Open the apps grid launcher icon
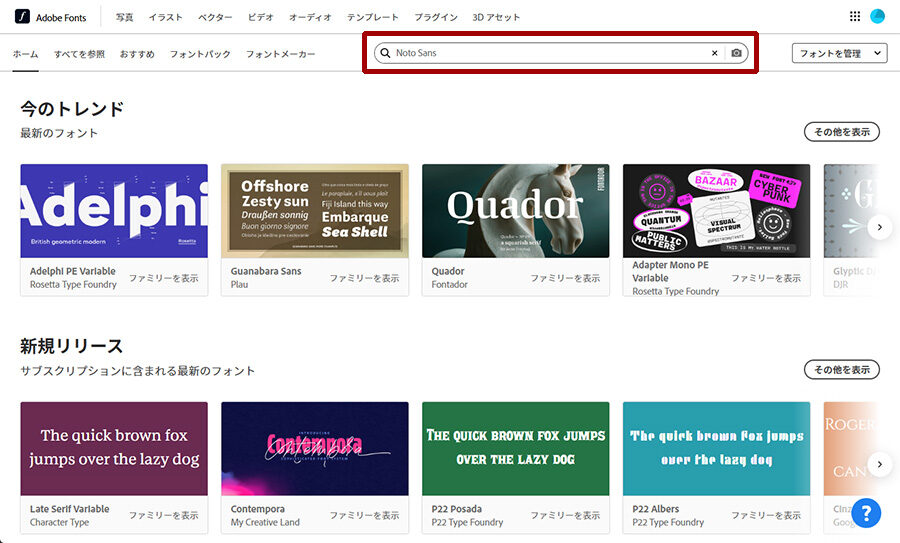Image resolution: width=900 pixels, height=543 pixels. tap(855, 17)
